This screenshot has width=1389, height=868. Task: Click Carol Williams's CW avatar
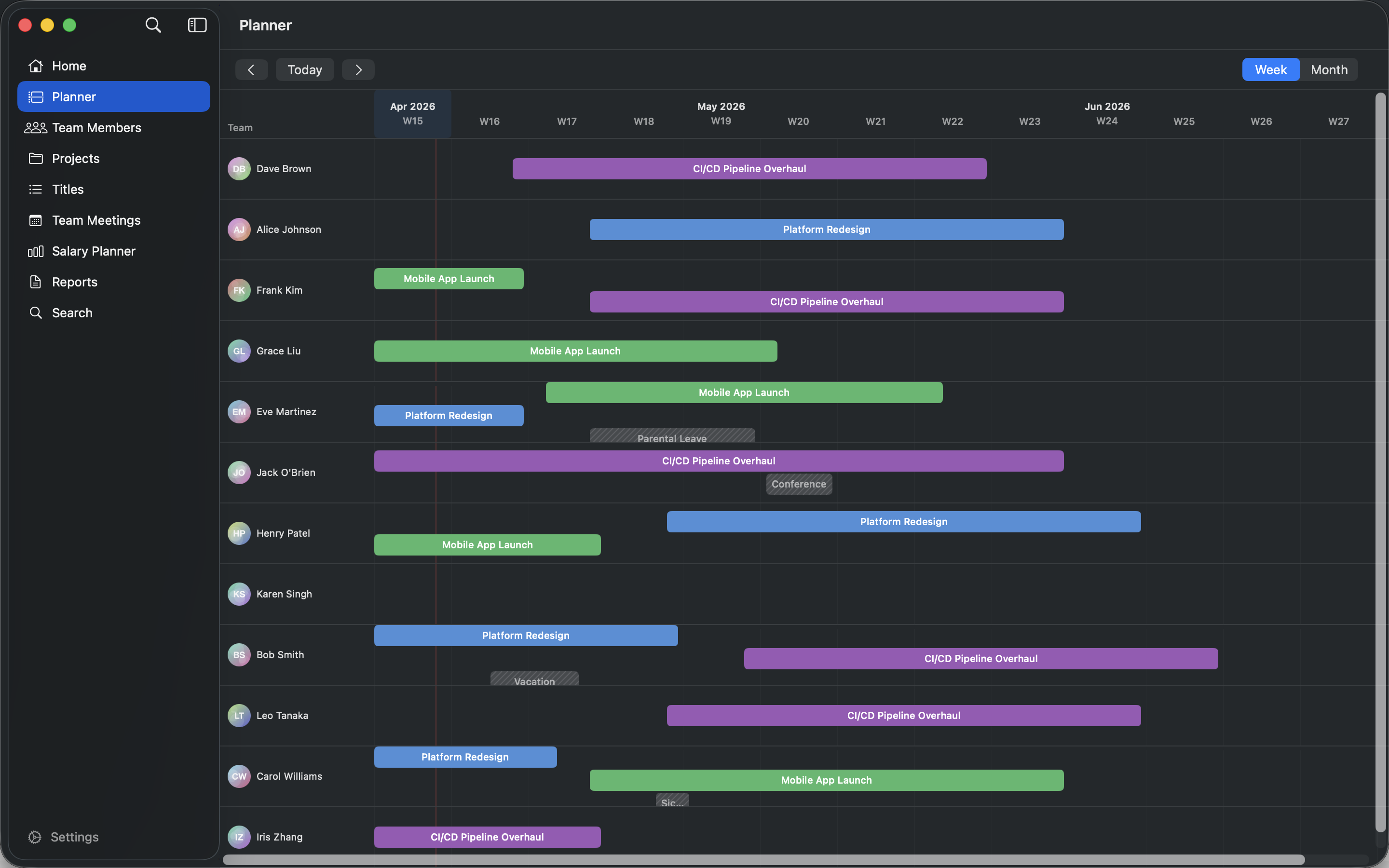pyautogui.click(x=239, y=777)
